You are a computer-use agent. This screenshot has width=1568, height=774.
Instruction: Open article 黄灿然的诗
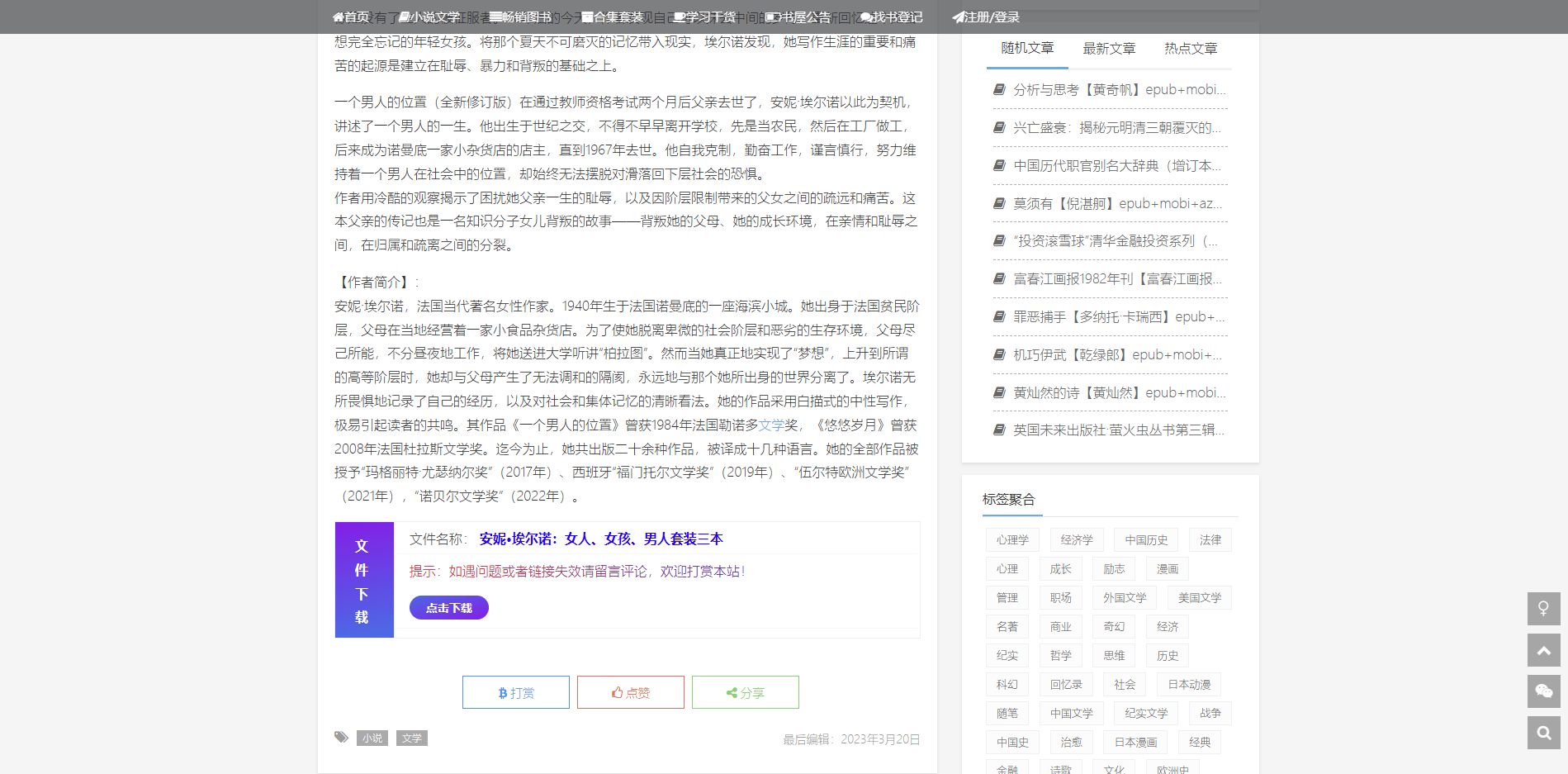1120,392
